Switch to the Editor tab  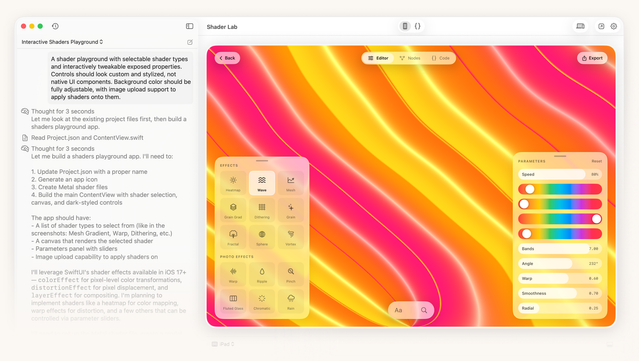pyautogui.click(x=378, y=58)
